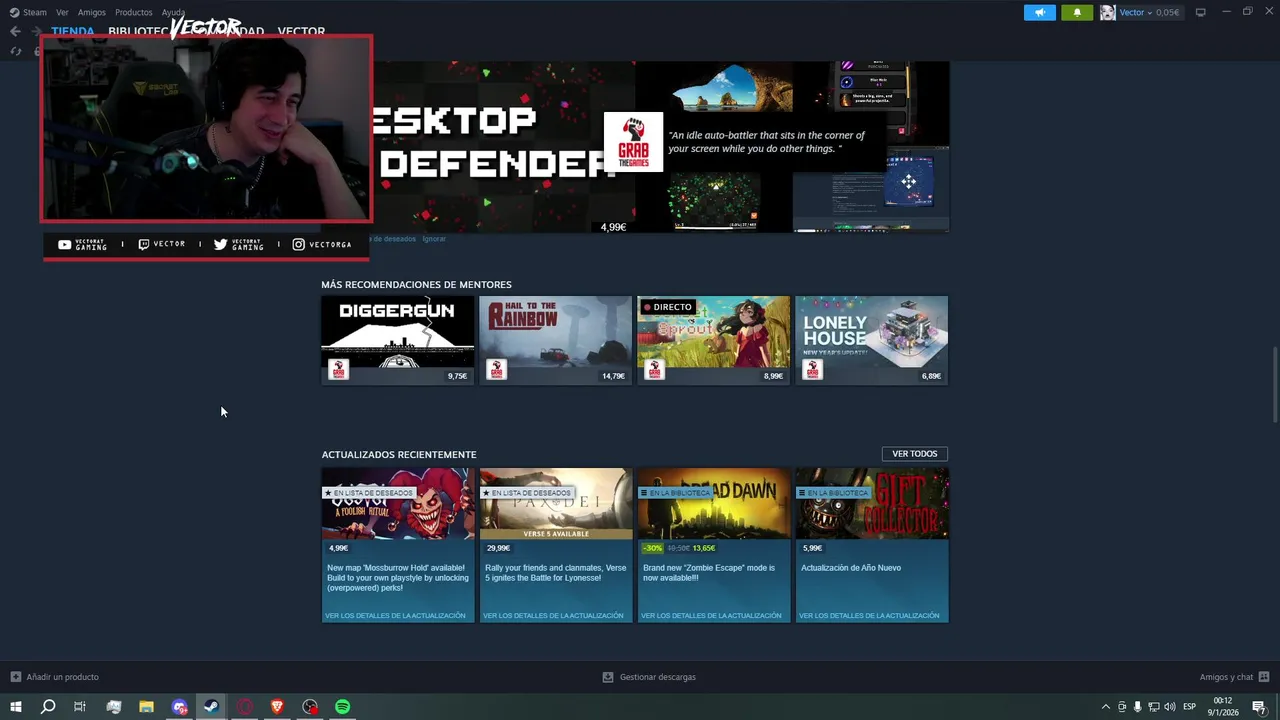Click the ESP language indicator
Screen dimensions: 1280x720
click(1190, 707)
